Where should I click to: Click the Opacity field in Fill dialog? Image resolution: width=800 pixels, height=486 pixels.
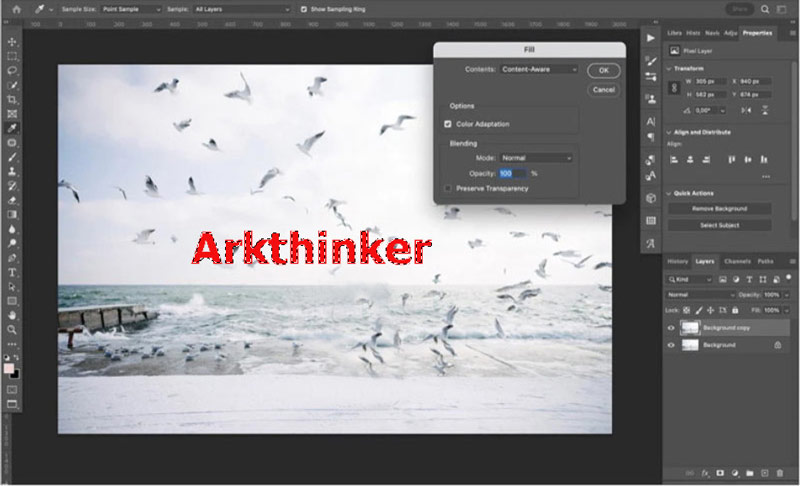(513, 174)
